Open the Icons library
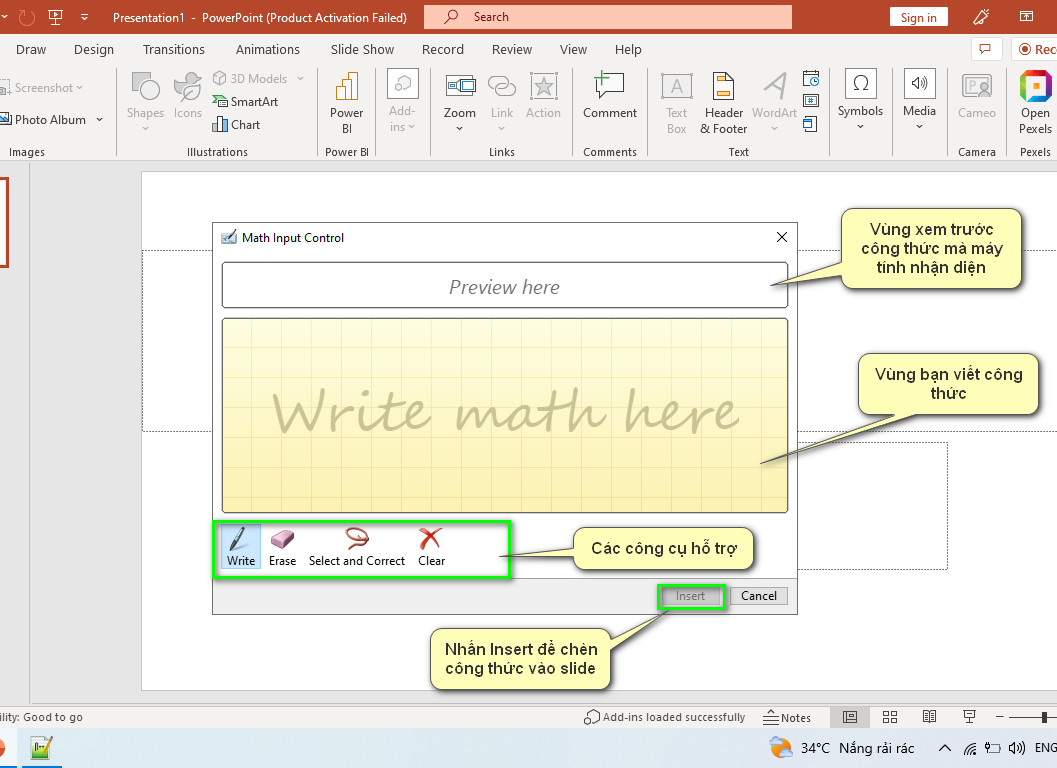The image size is (1057, 768). coord(187,95)
